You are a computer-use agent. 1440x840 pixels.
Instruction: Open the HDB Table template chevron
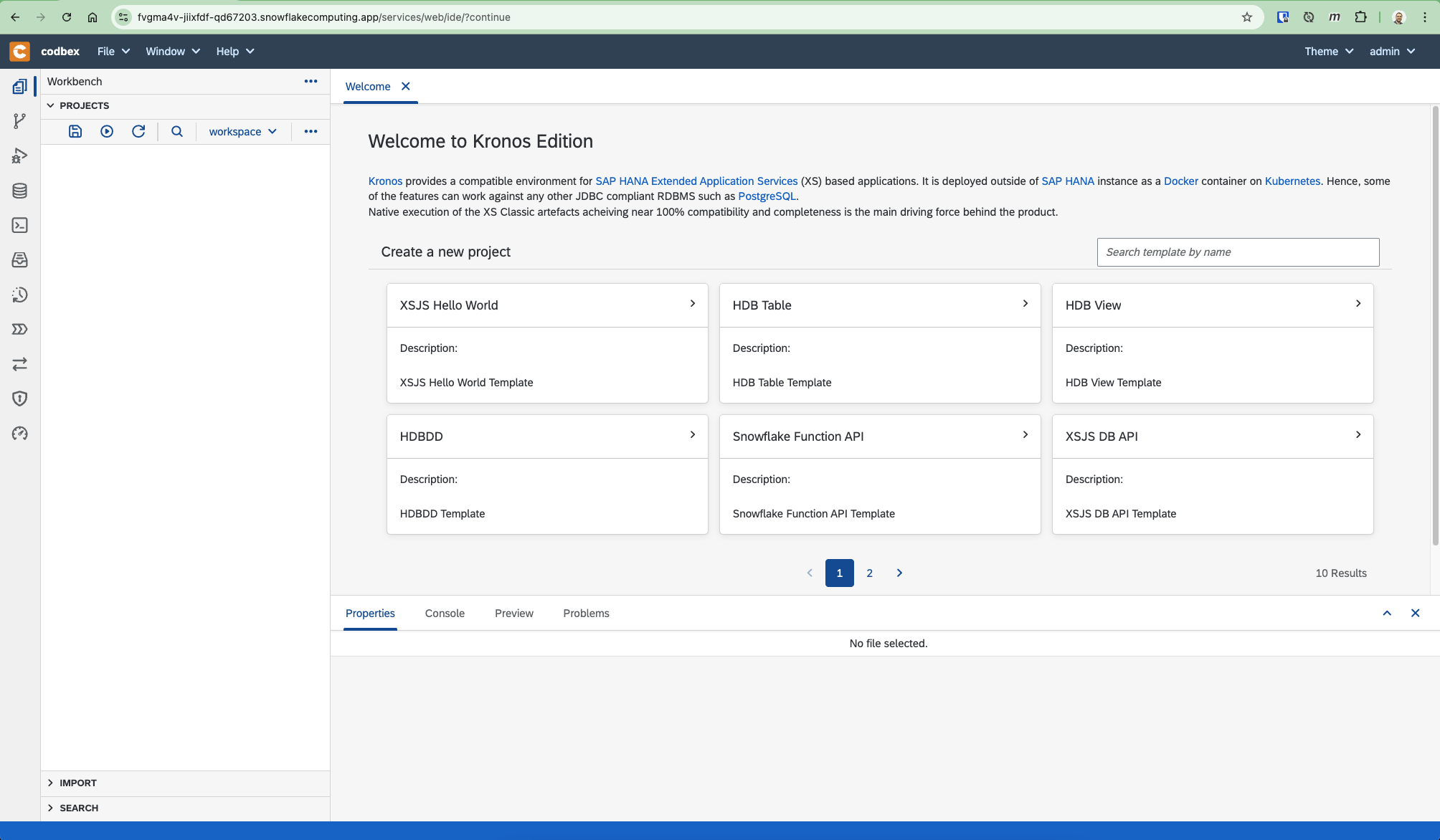1025,304
